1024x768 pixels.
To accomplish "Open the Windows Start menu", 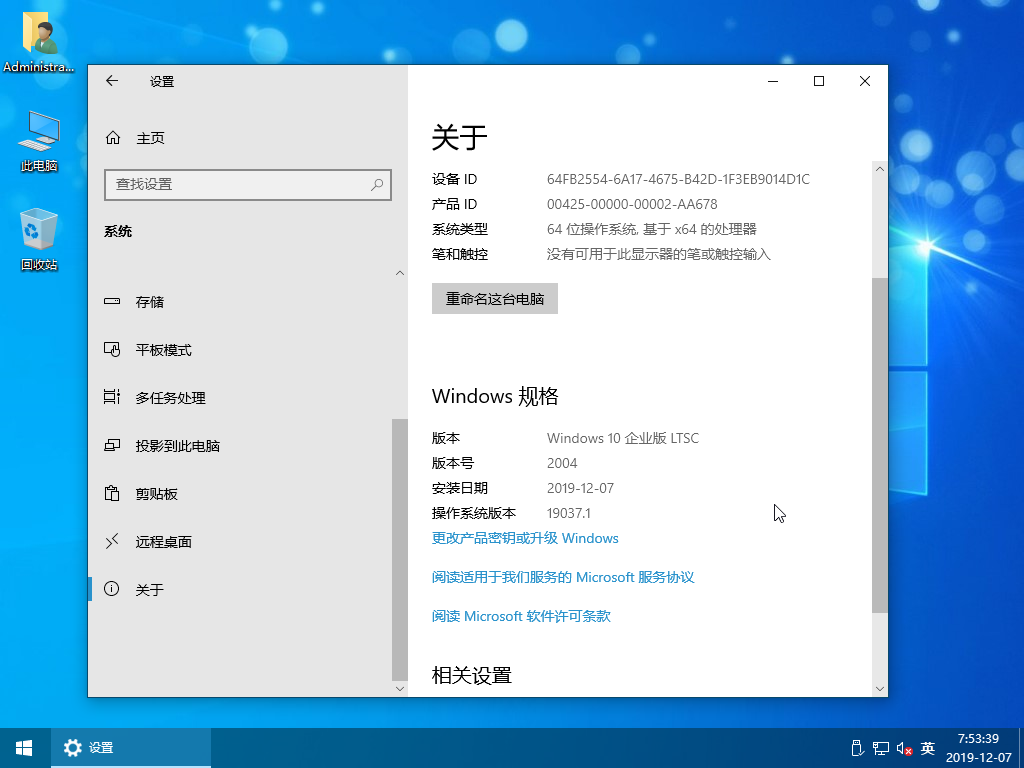I will click(x=24, y=748).
